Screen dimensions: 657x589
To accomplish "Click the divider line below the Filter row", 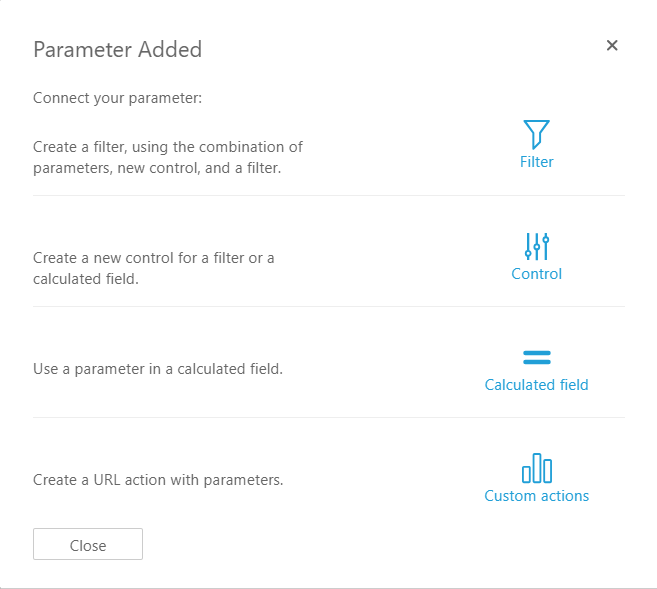I will (x=328, y=195).
